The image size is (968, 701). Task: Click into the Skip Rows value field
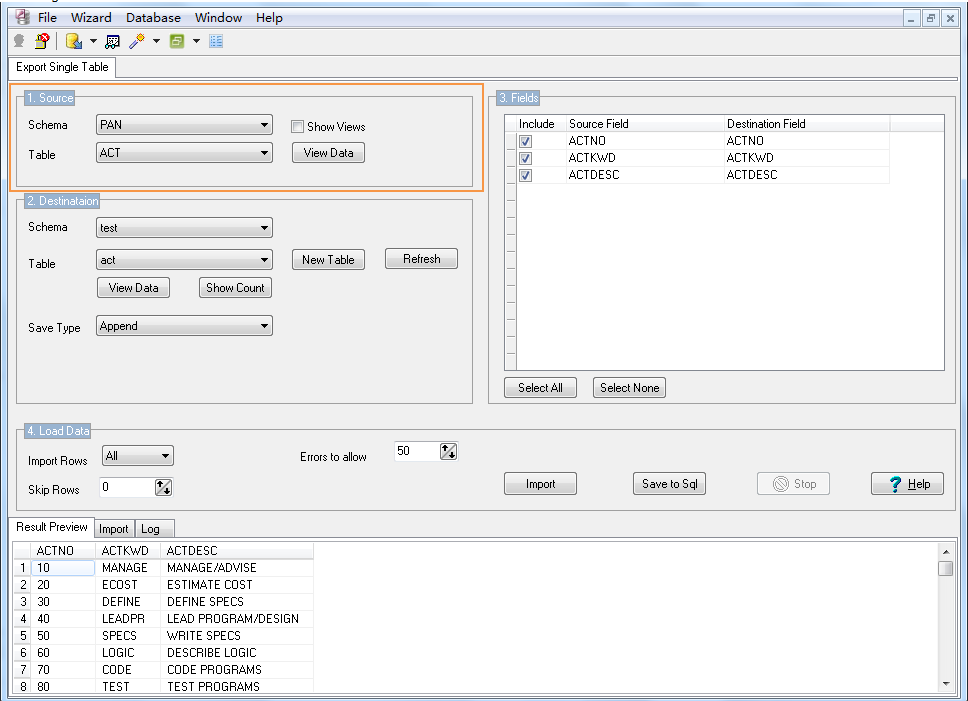coord(127,487)
